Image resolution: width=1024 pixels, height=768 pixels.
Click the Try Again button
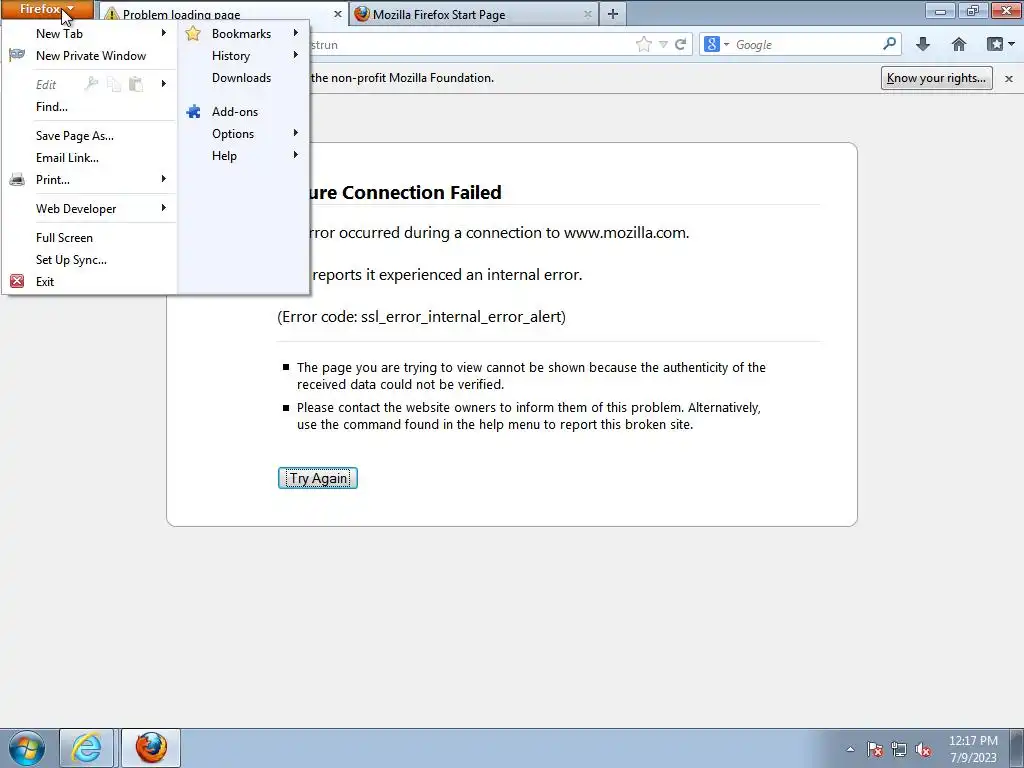point(318,478)
